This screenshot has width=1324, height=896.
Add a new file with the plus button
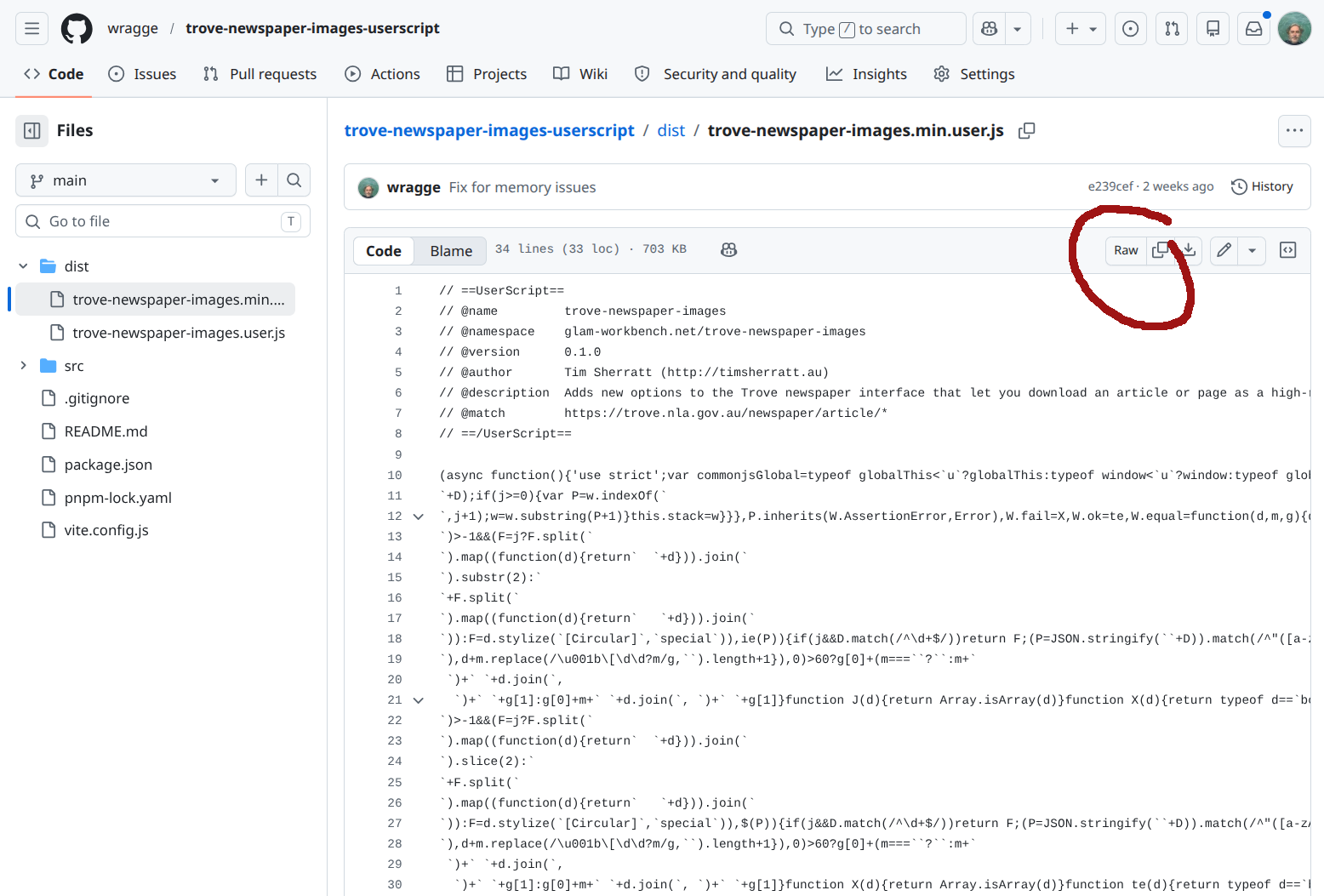point(261,180)
